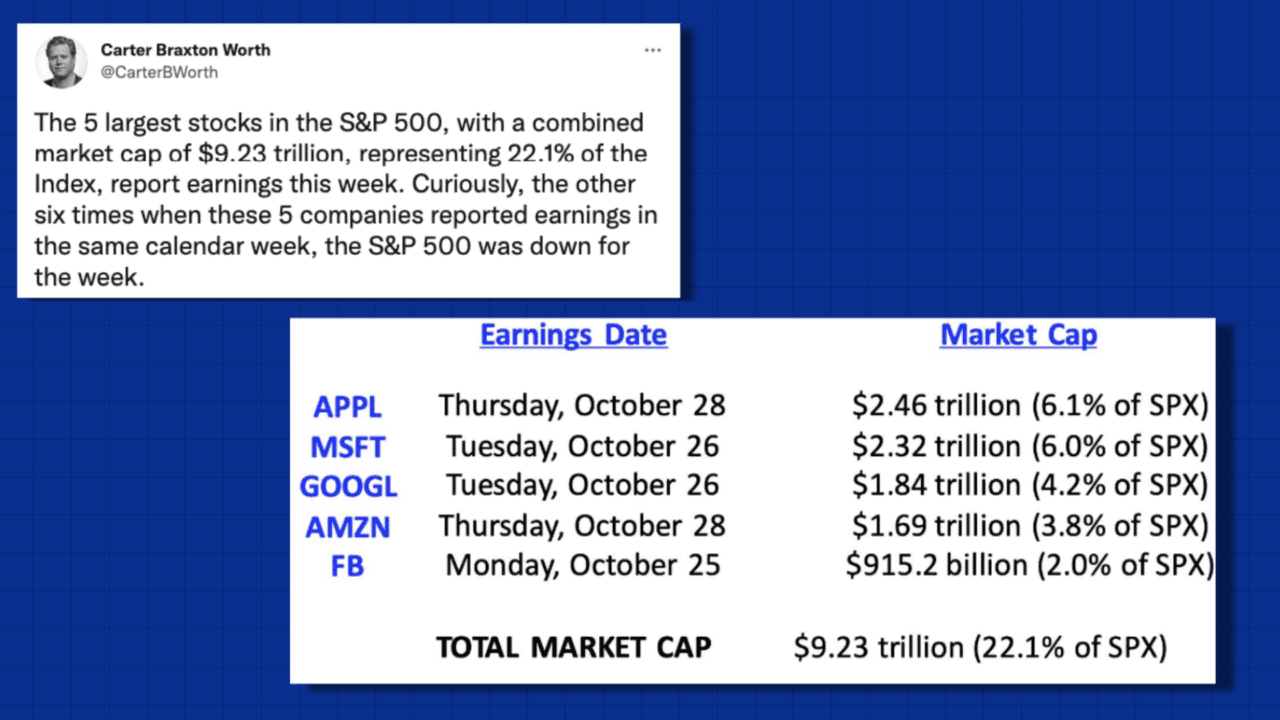Viewport: 1280px width, 720px height.
Task: Click the Earnings Date column header
Action: point(573,335)
